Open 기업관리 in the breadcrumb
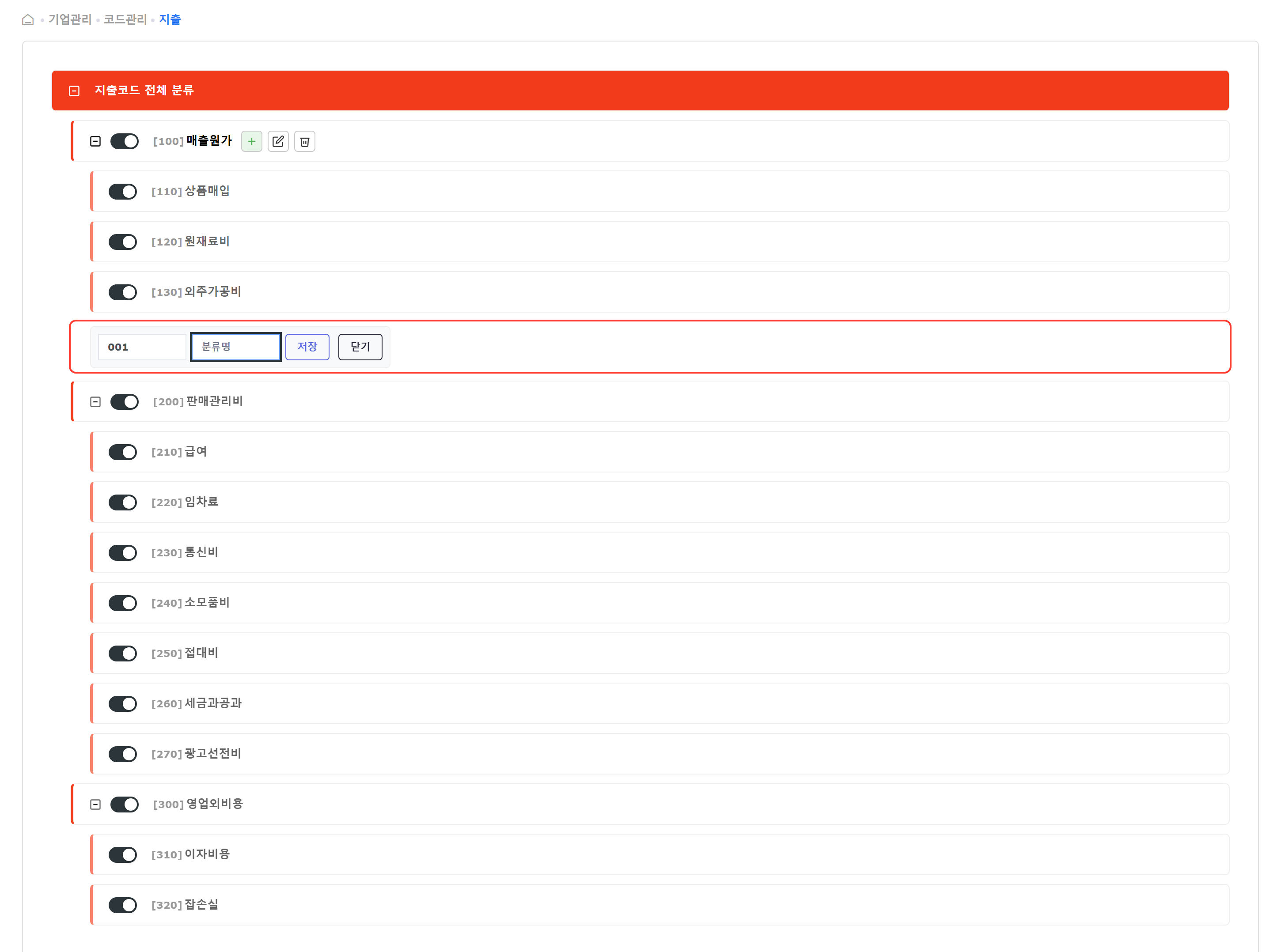Image resolution: width=1281 pixels, height=952 pixels. [x=70, y=19]
